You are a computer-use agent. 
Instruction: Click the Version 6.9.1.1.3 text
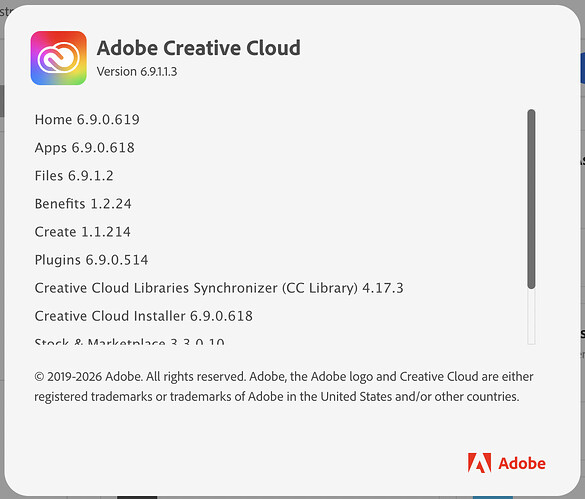[137, 72]
